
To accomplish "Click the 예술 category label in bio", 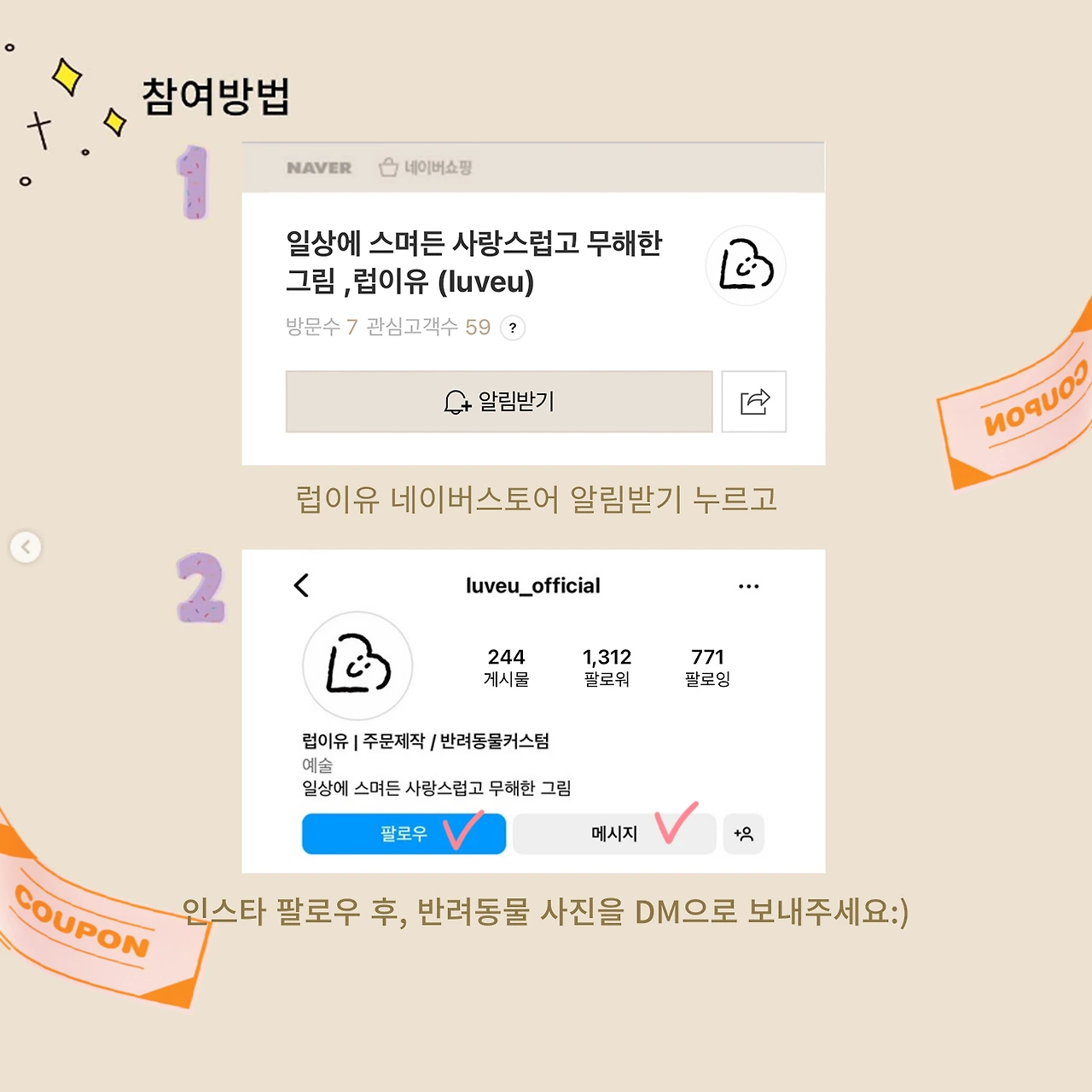I will pyautogui.click(x=317, y=765).
